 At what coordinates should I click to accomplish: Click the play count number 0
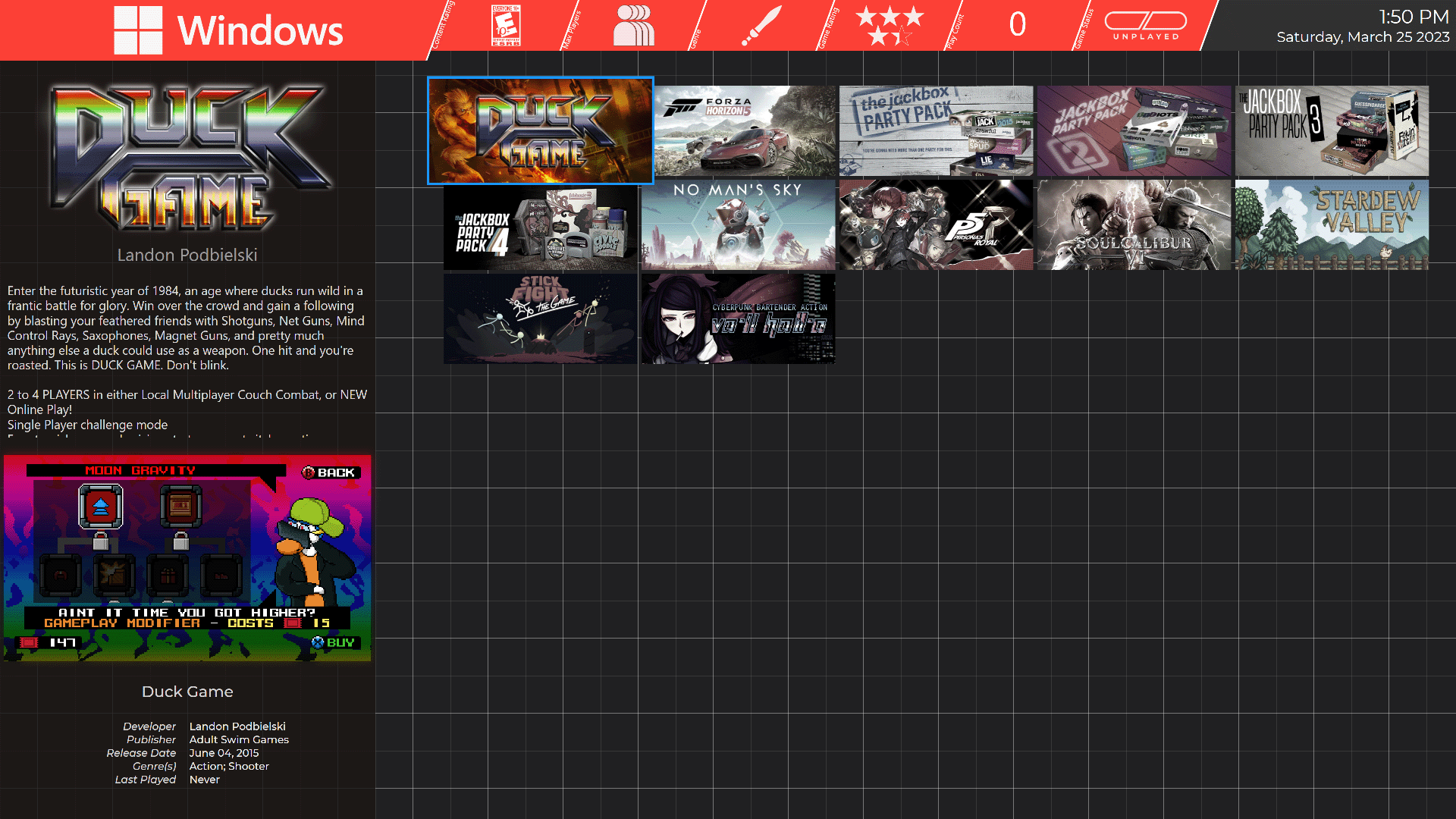pos(1018,25)
